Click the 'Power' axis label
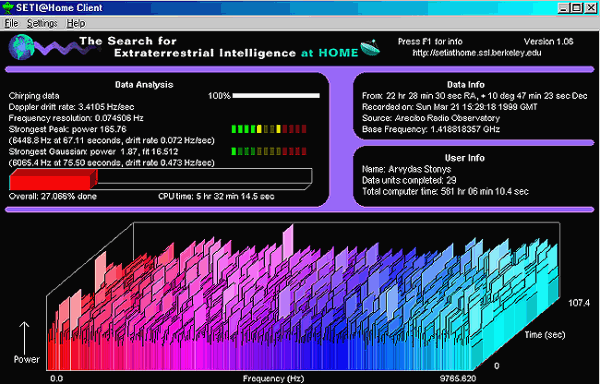 click(x=27, y=360)
